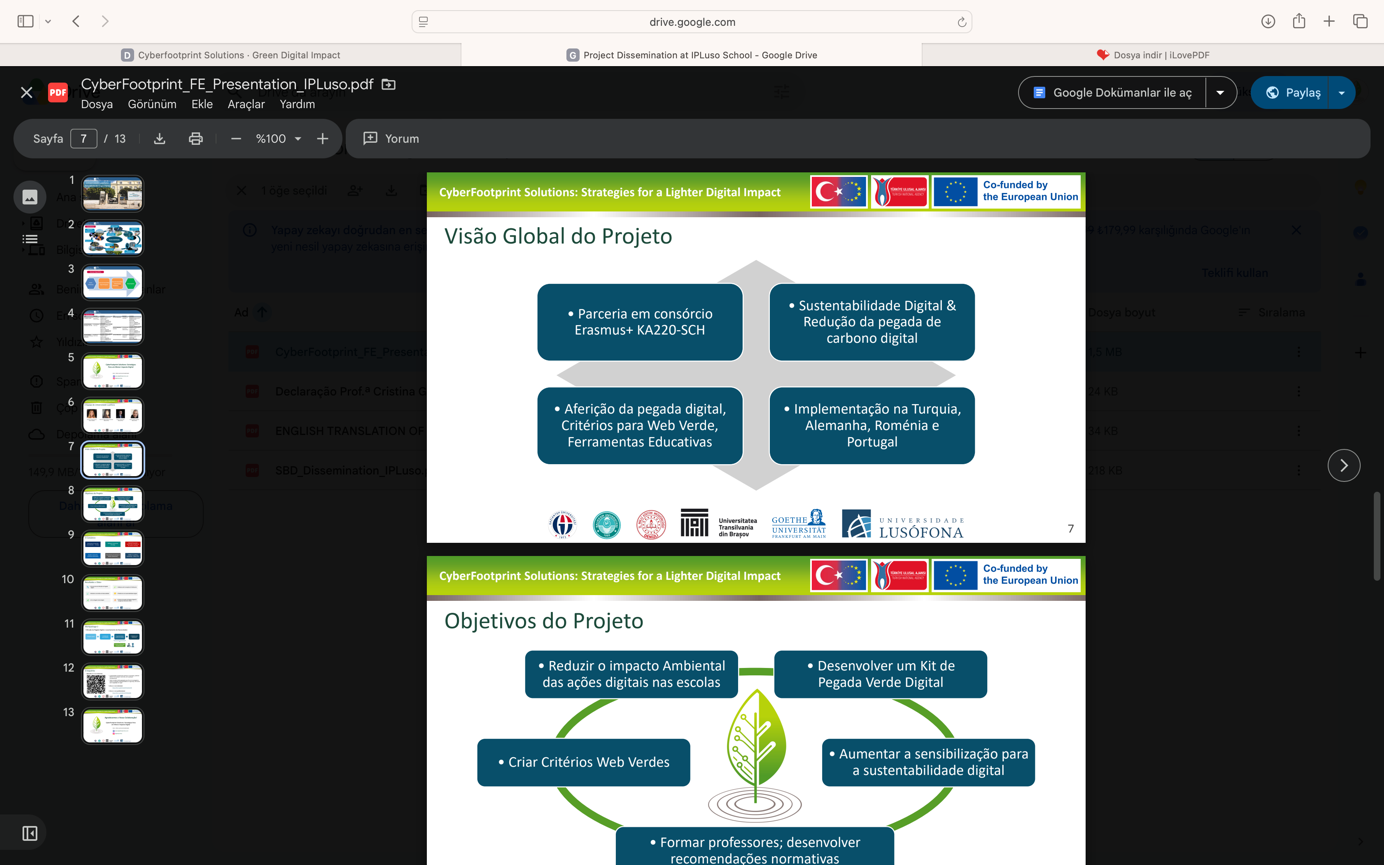This screenshot has width=1384, height=865.
Task: Click the drive.google.com address bar
Action: point(692,22)
